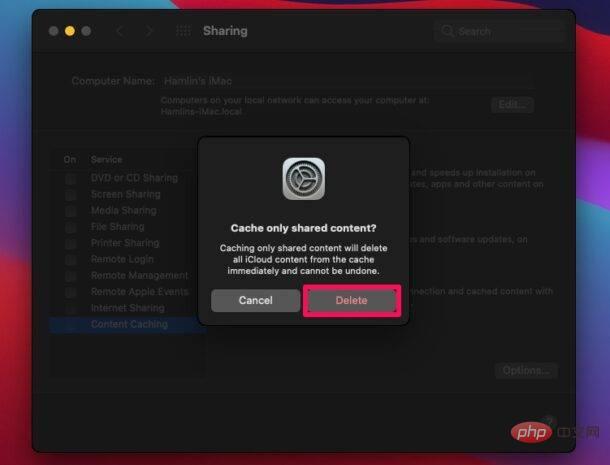Screen dimensions: 610x465
Task: Select DVD or CD Sharing service
Action: 133,178
